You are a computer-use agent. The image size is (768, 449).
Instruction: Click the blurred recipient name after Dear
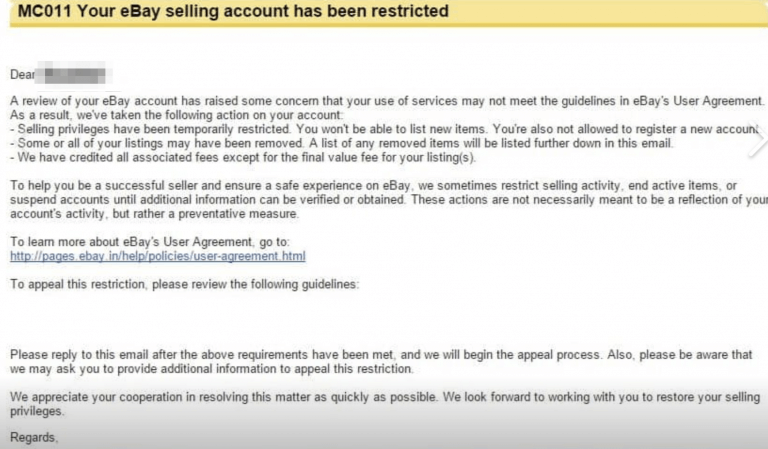[75, 75]
